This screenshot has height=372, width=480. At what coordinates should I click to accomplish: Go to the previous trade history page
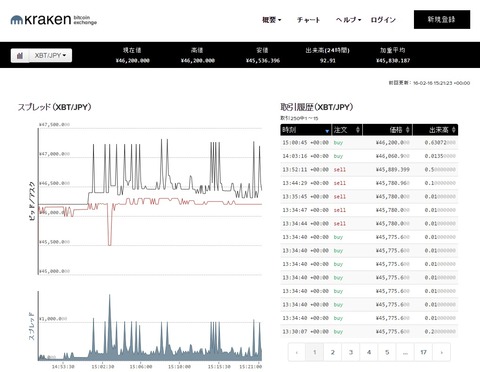pos(297,352)
